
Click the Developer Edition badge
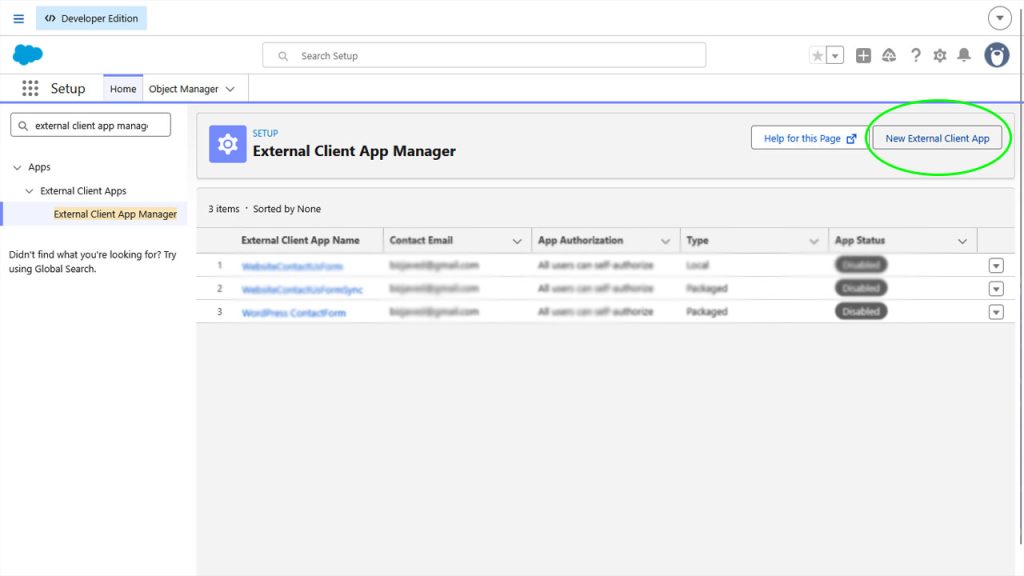(x=91, y=18)
